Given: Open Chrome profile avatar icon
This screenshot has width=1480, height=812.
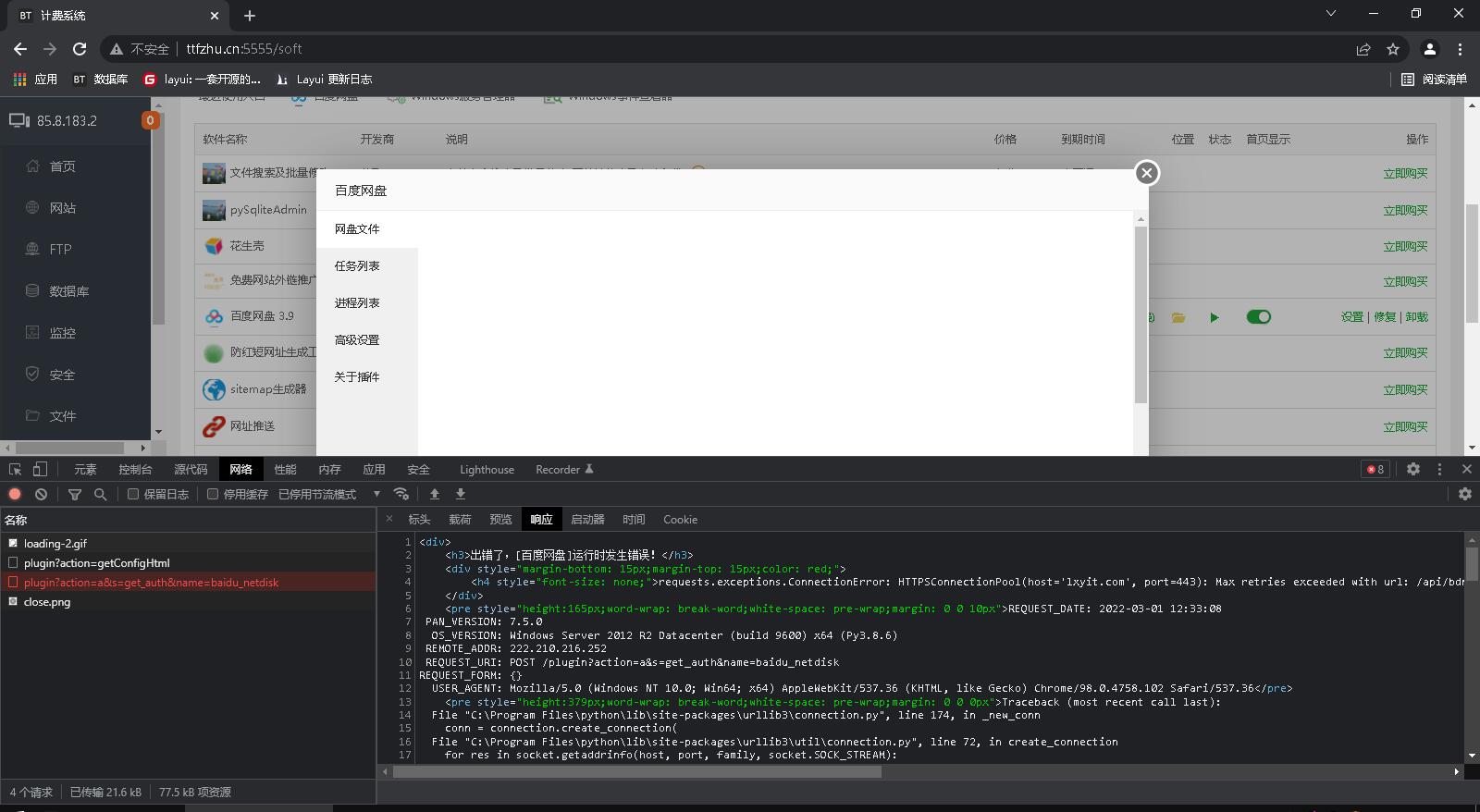Looking at the screenshot, I should point(1430,49).
